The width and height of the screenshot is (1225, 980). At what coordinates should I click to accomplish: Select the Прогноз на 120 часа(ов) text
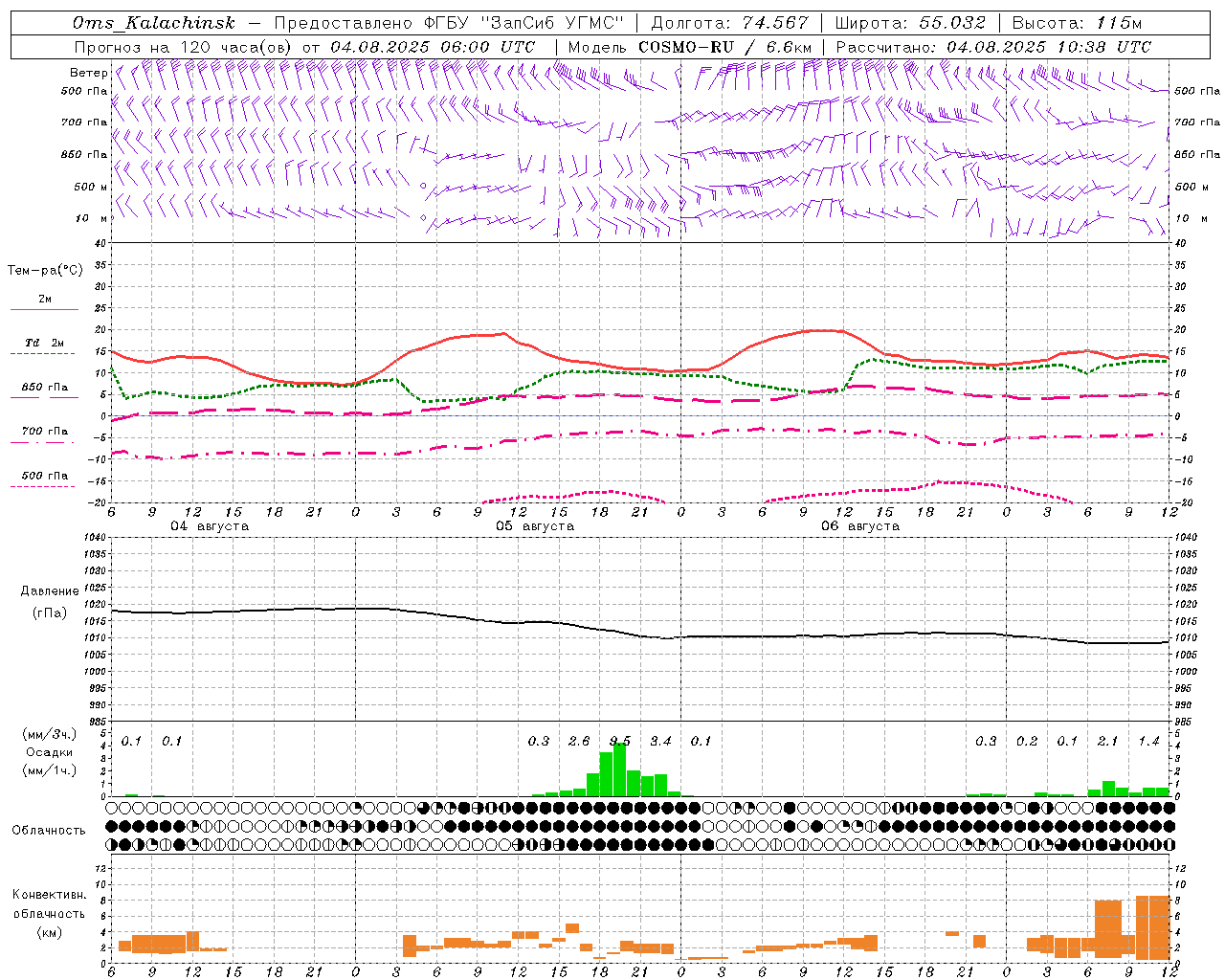point(185,46)
